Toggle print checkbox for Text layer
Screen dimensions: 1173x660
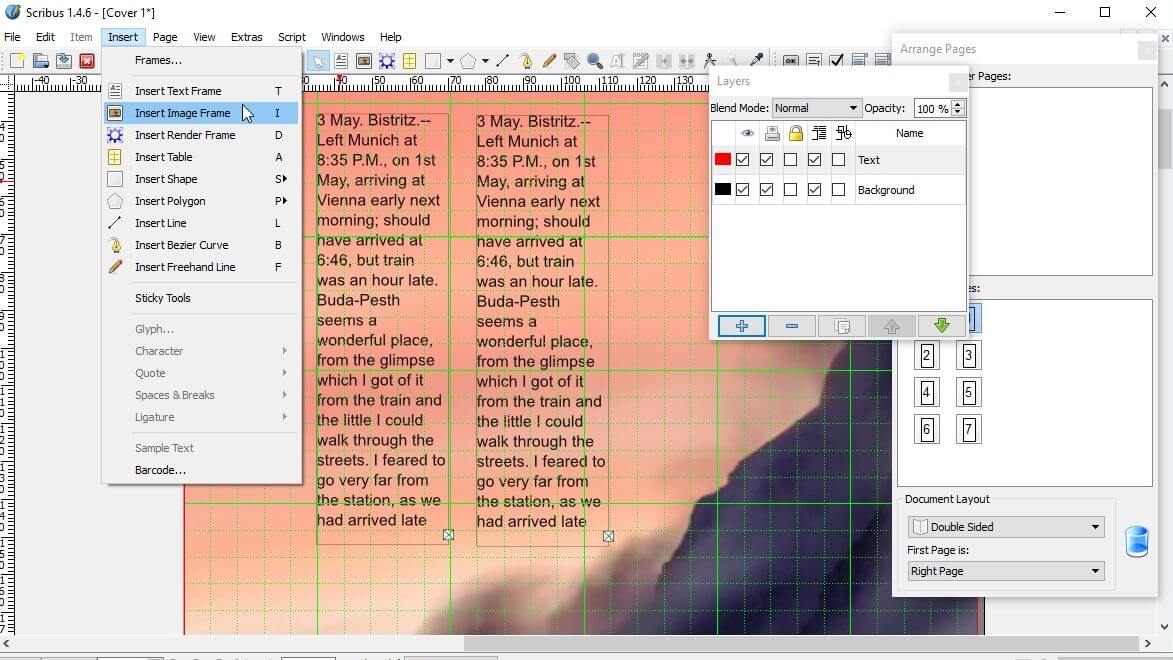click(766, 159)
